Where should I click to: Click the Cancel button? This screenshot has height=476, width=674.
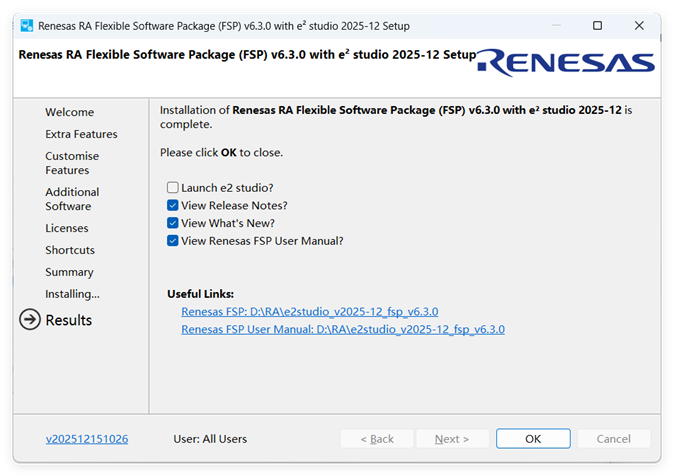[x=613, y=439]
